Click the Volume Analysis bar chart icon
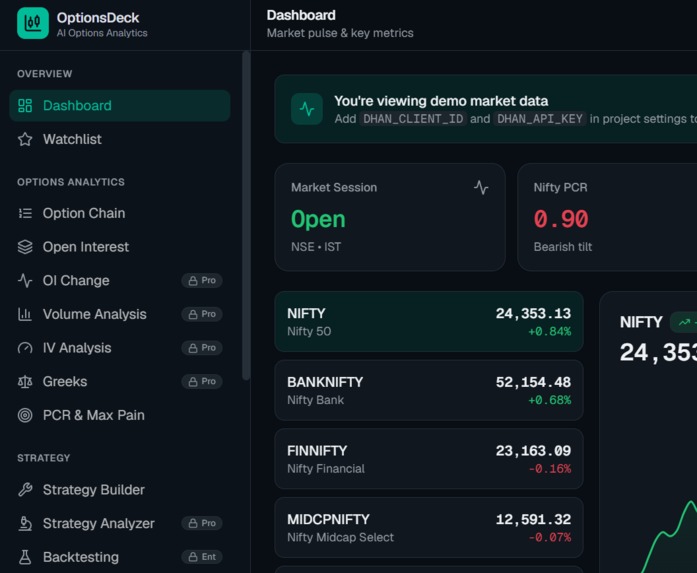The width and height of the screenshot is (697, 573). pos(25,314)
